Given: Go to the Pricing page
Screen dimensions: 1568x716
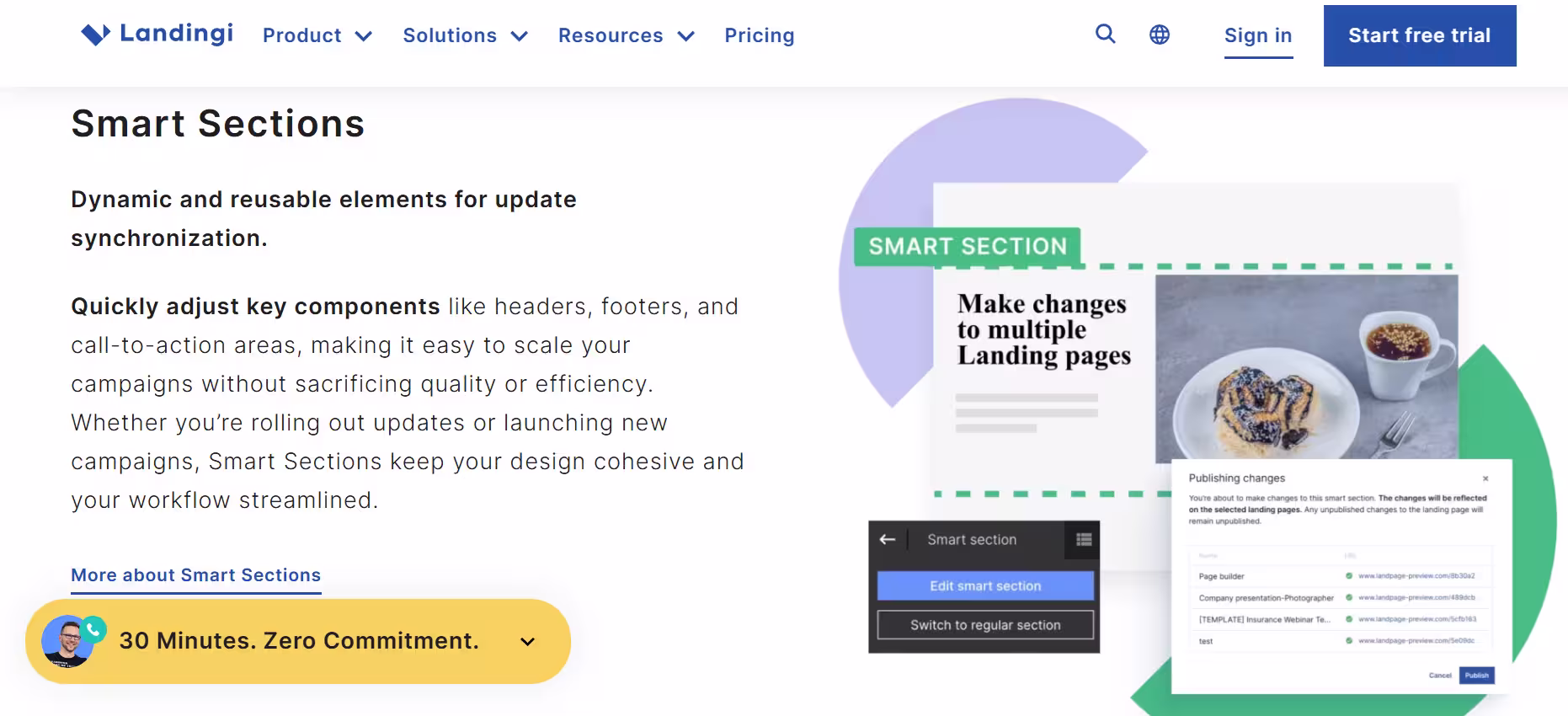Looking at the screenshot, I should point(760,35).
